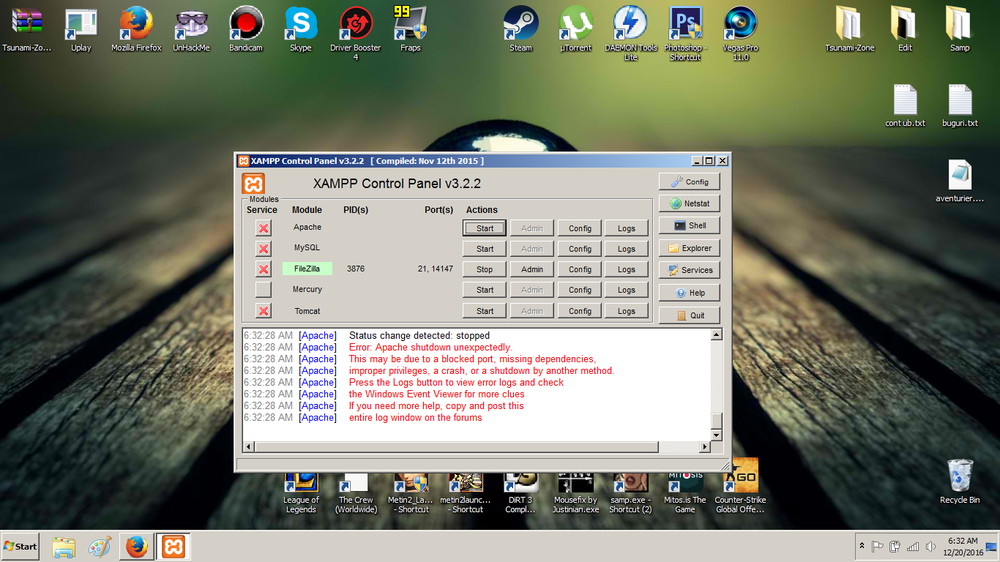
Task: Open Netstat in XAMPP panel
Action: (x=689, y=203)
